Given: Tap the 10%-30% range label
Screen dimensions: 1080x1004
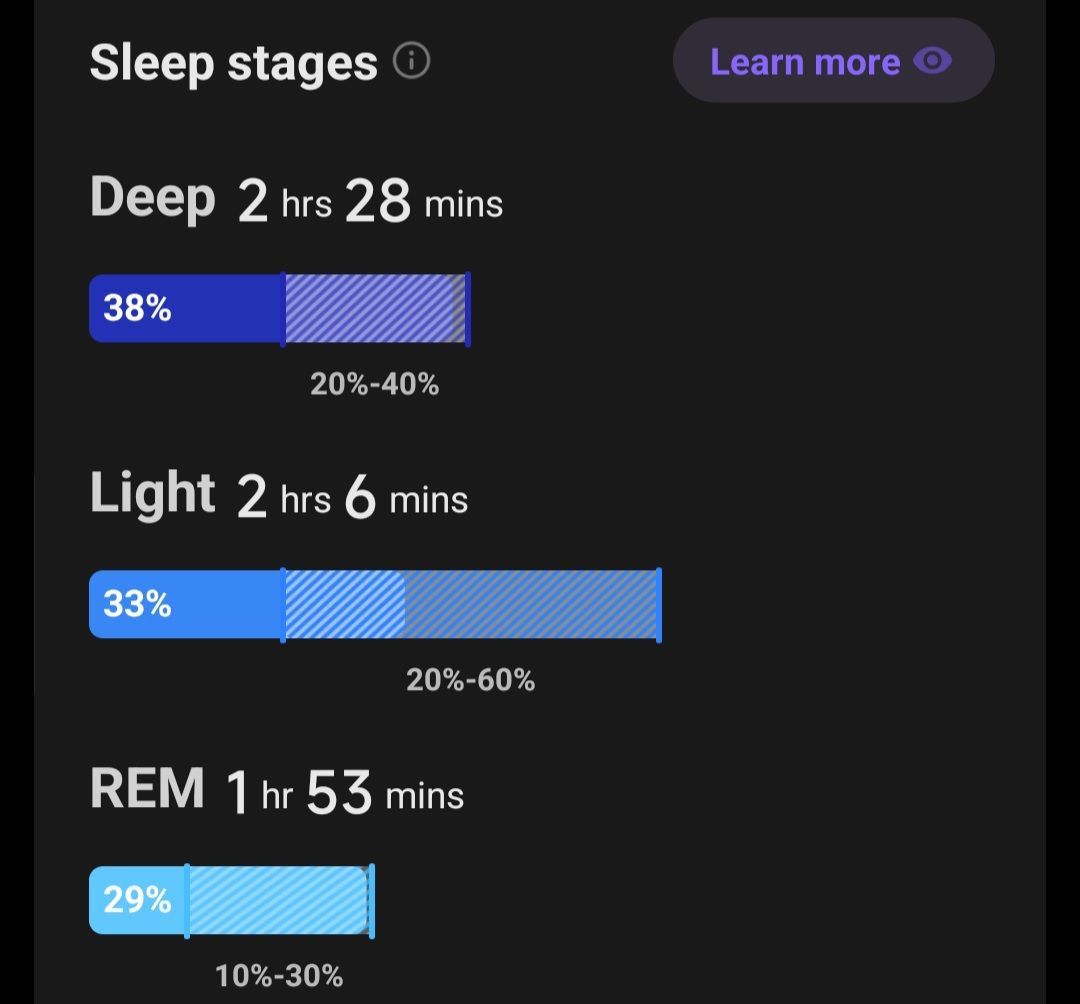Looking at the screenshot, I should coord(279,976).
